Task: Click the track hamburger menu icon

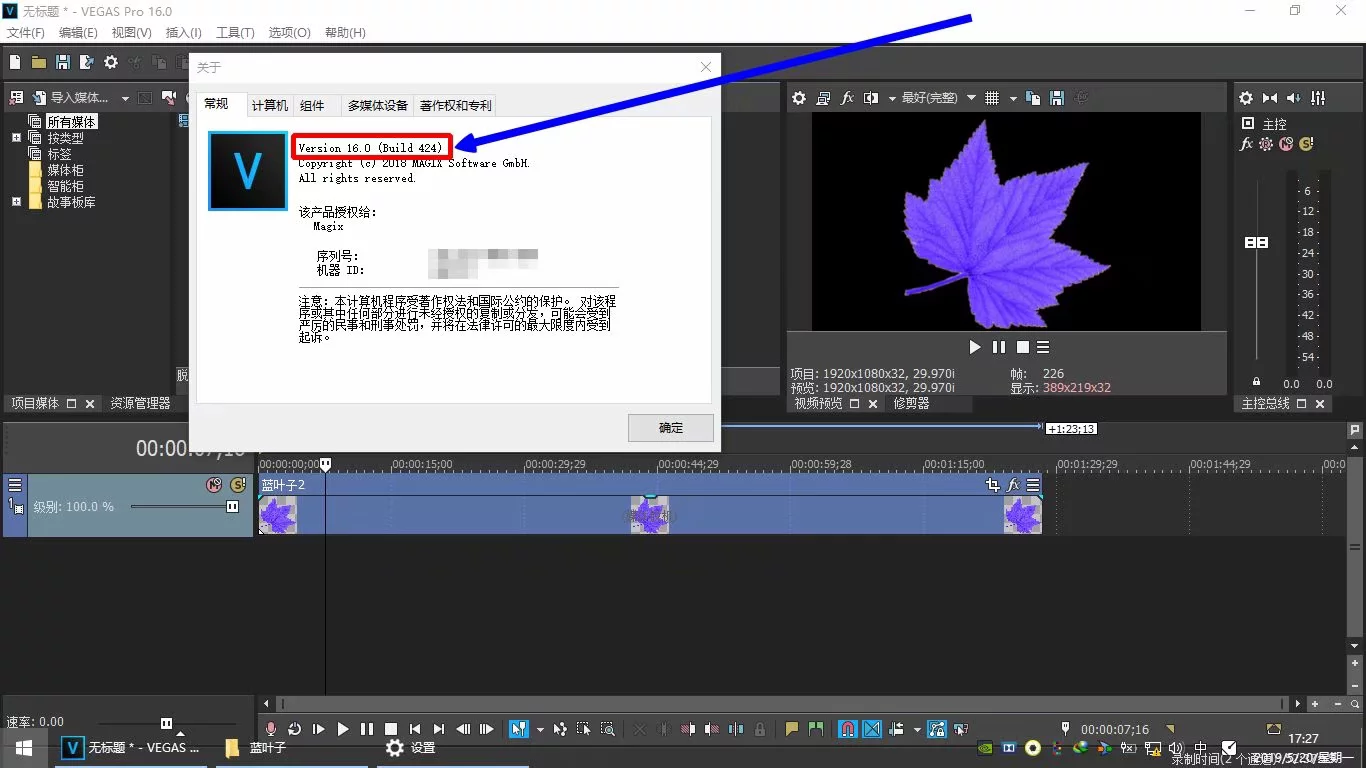Action: click(15, 485)
